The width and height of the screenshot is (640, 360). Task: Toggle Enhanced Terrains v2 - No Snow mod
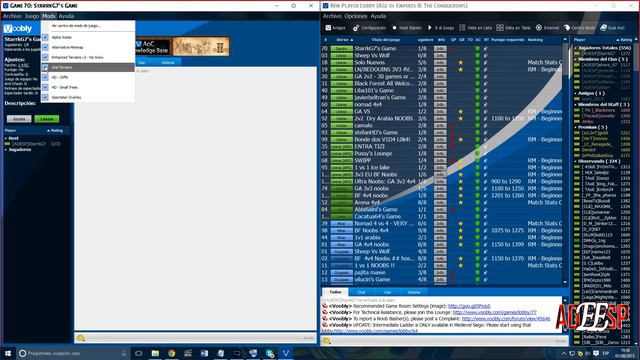coord(45,57)
